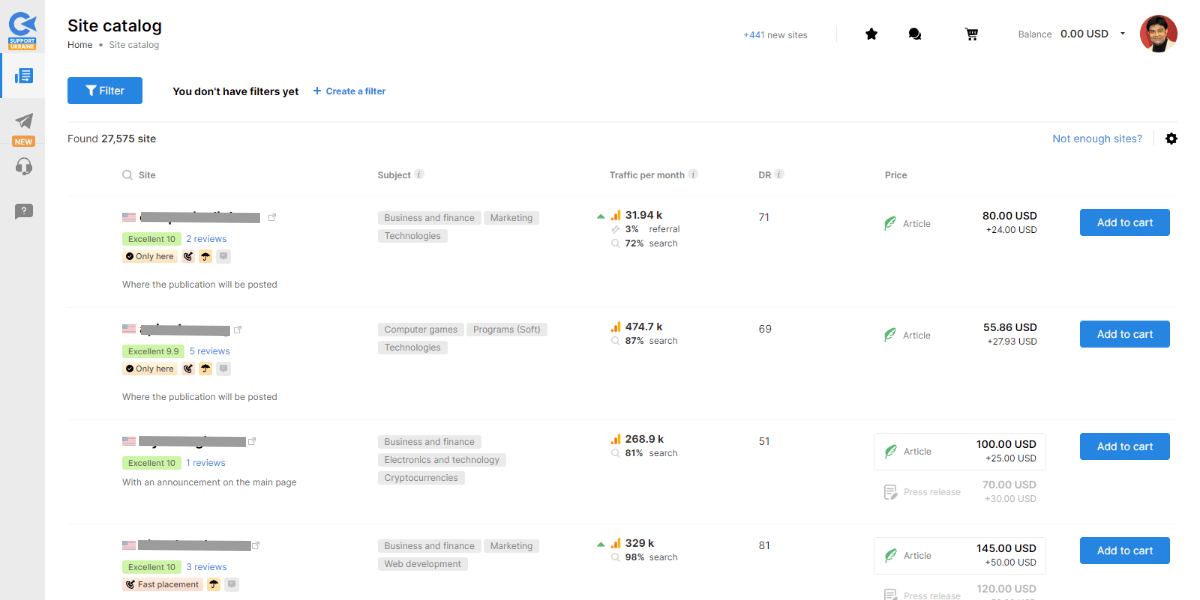Open the catalog settings gear
This screenshot has height=600, width=1200.
(x=1171, y=138)
